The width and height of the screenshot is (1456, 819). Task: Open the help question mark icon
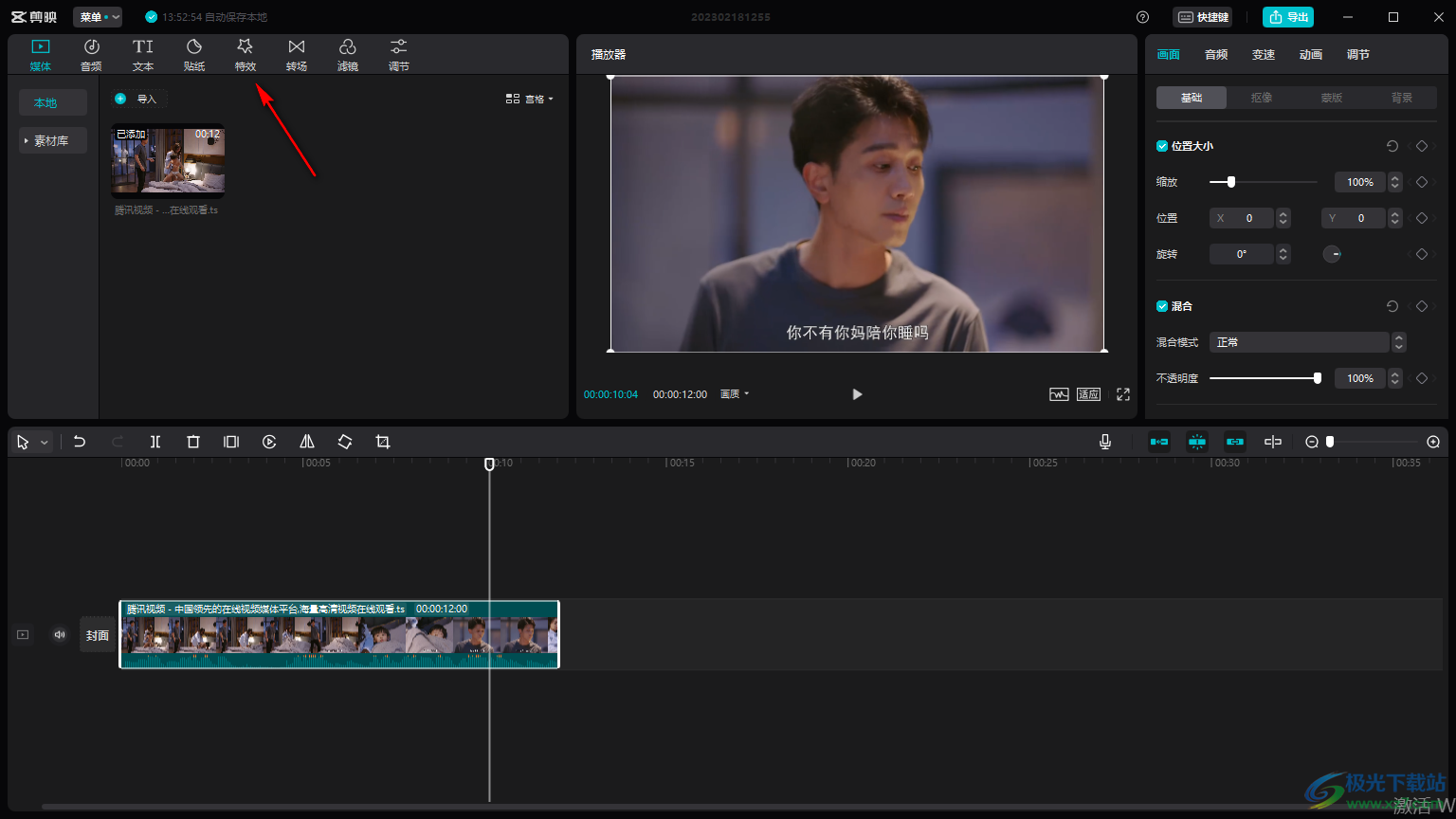pyautogui.click(x=1143, y=17)
